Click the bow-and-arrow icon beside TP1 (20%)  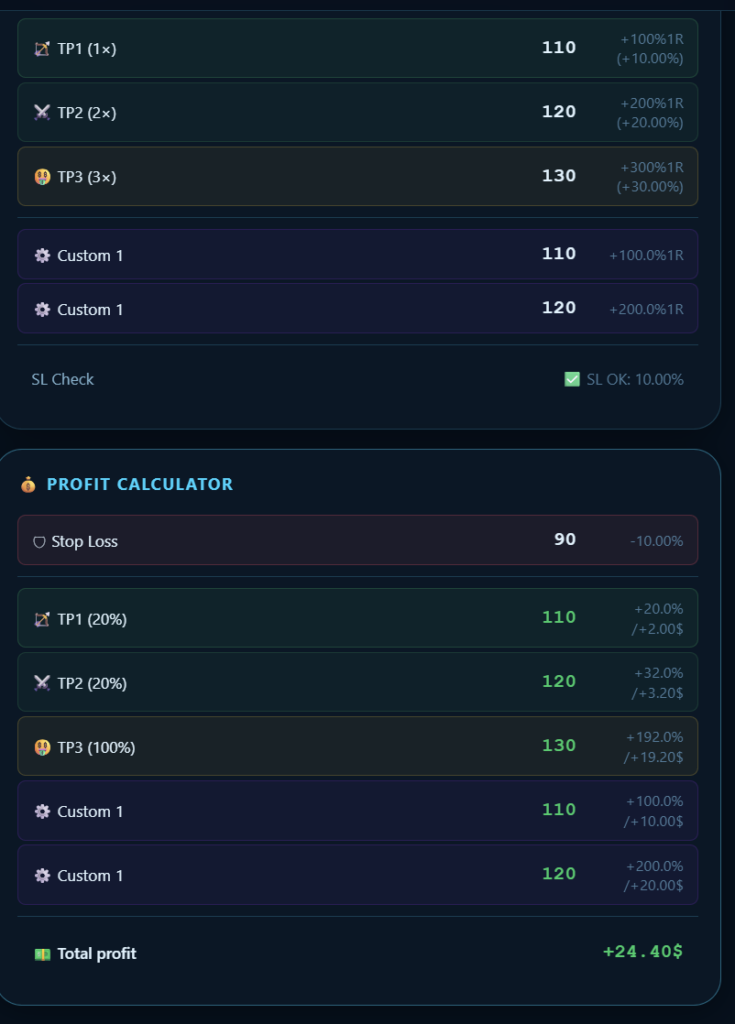tap(42, 619)
